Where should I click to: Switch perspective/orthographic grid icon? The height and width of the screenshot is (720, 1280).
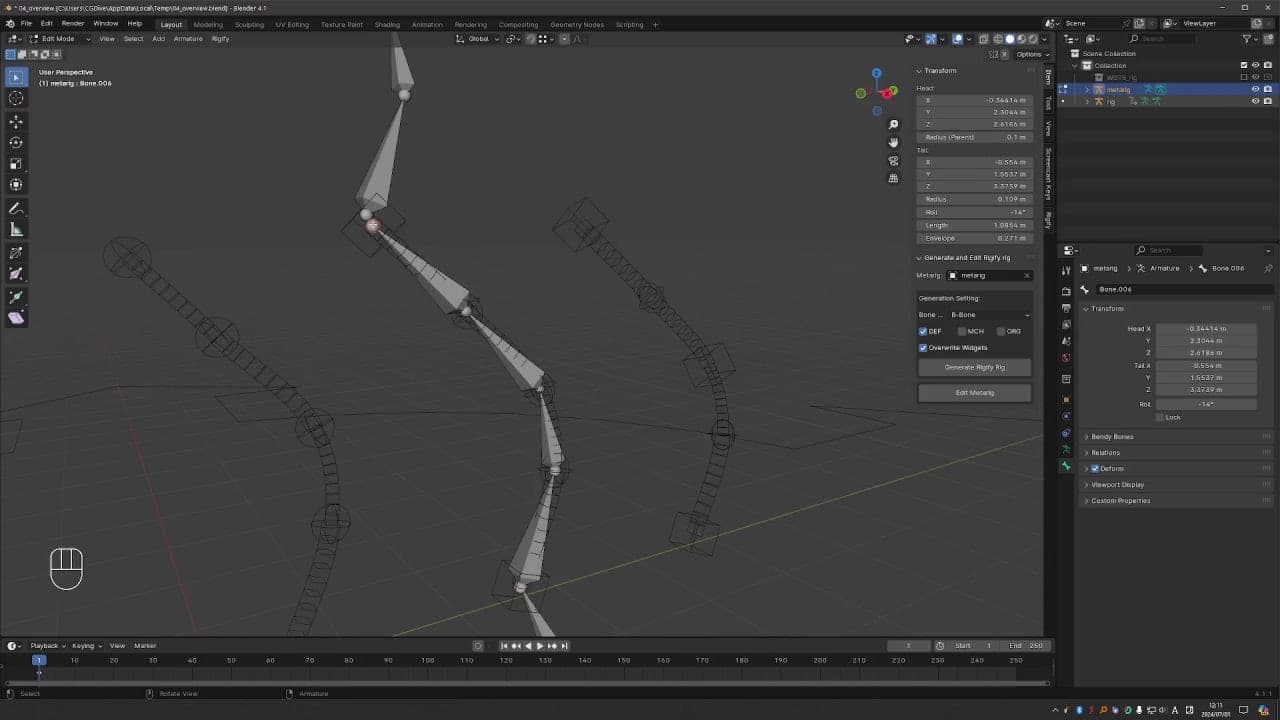click(x=893, y=178)
